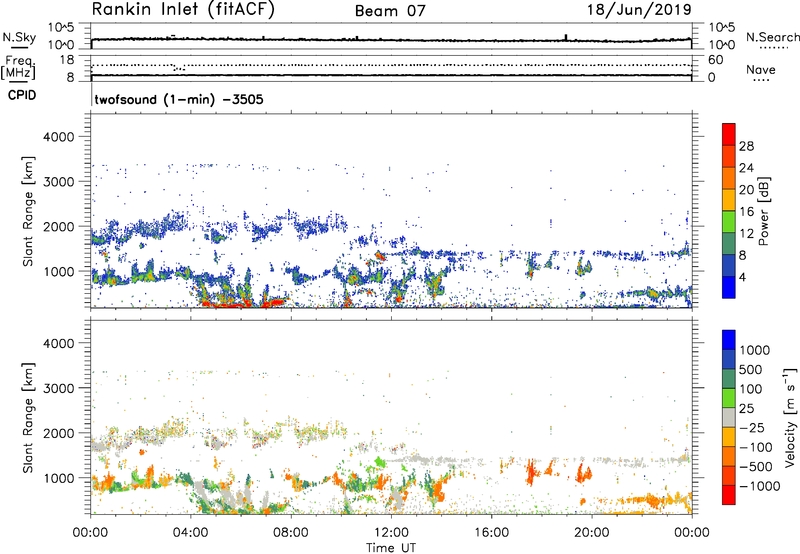Viewport: 800px width, 554px height.
Task: Click the 'N.Sky' legend label
Action: click(19, 38)
